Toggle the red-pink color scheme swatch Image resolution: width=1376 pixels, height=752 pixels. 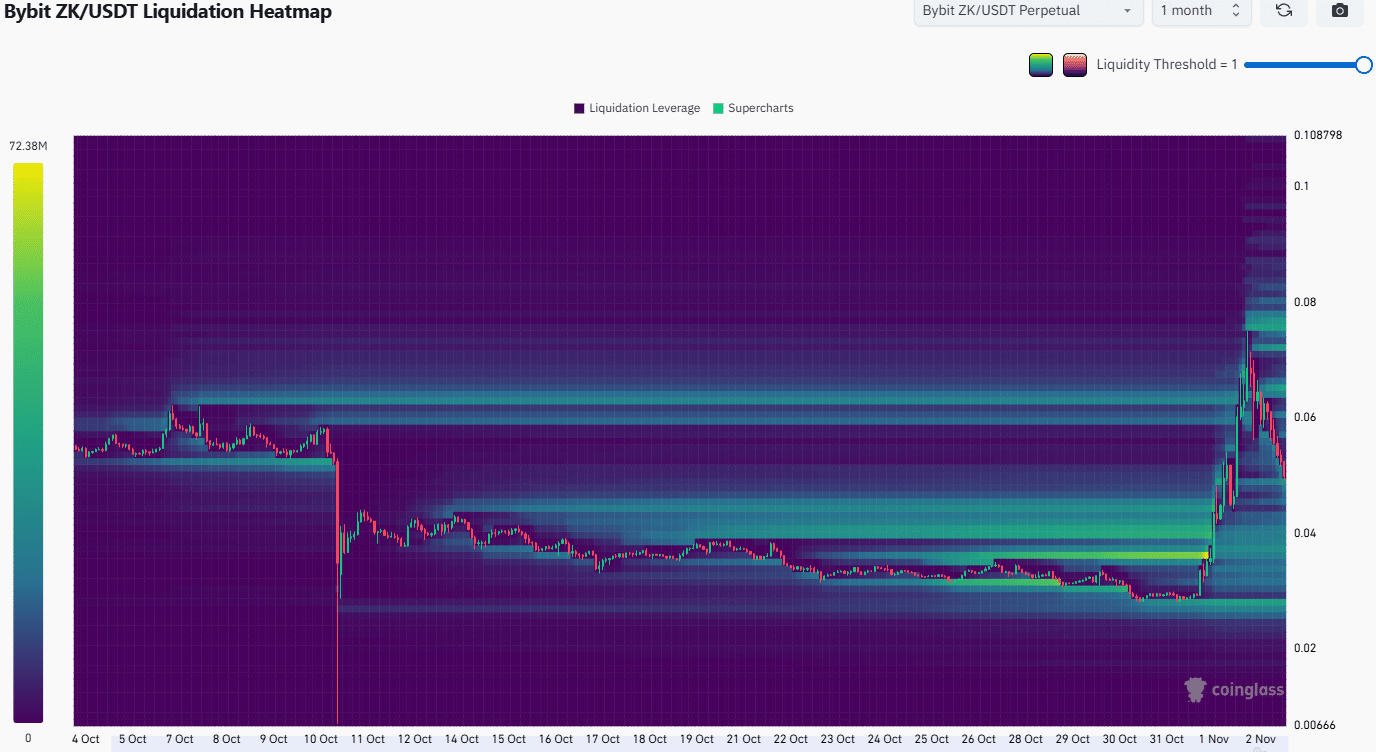[x=1074, y=63]
